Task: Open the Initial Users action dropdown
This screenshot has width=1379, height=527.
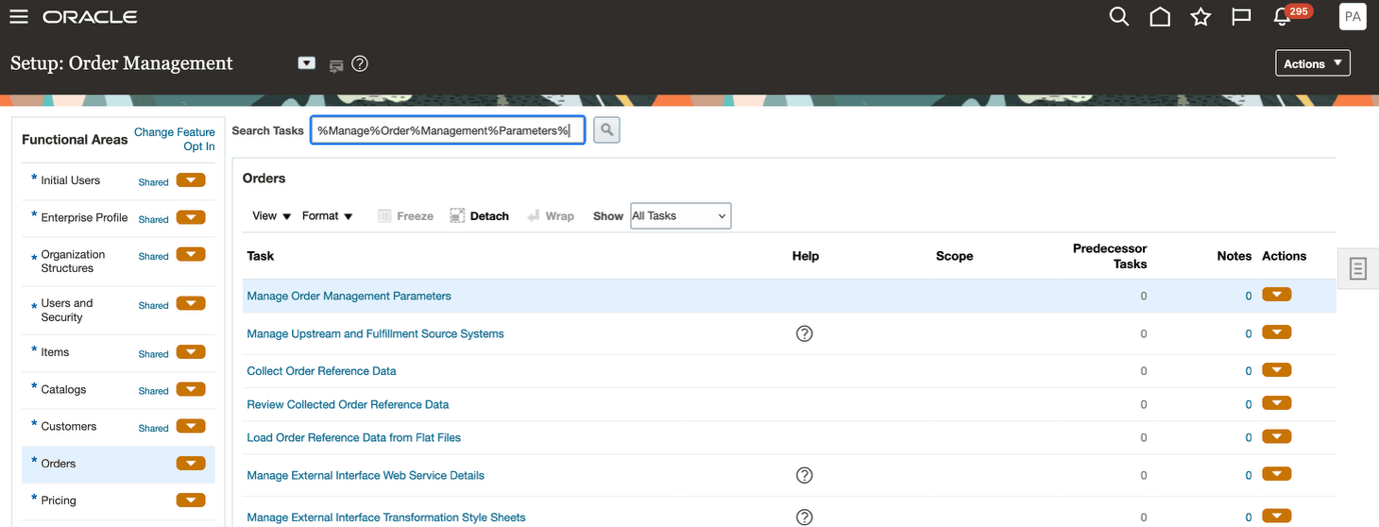Action: coord(191,180)
